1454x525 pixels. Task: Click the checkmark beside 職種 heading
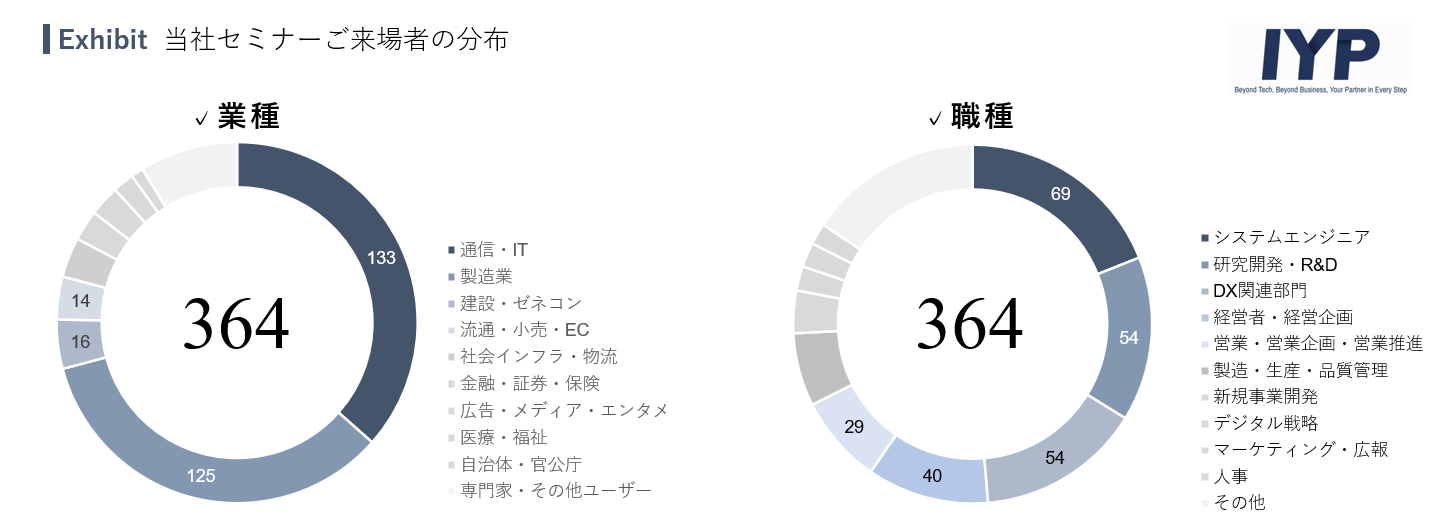935,120
